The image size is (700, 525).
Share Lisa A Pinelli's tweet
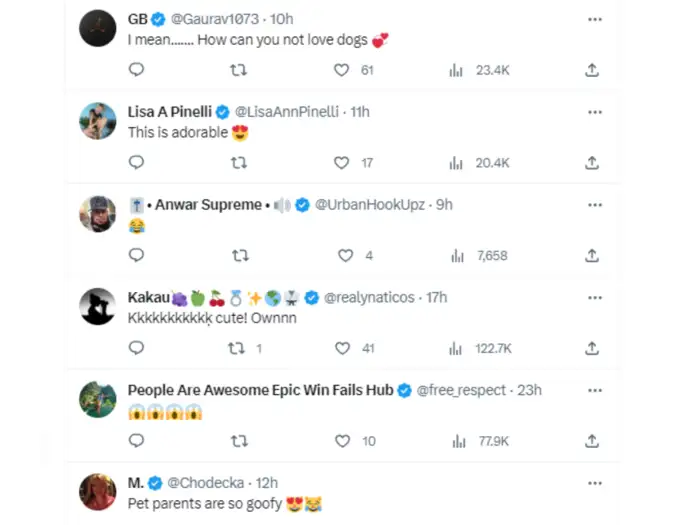click(592, 162)
